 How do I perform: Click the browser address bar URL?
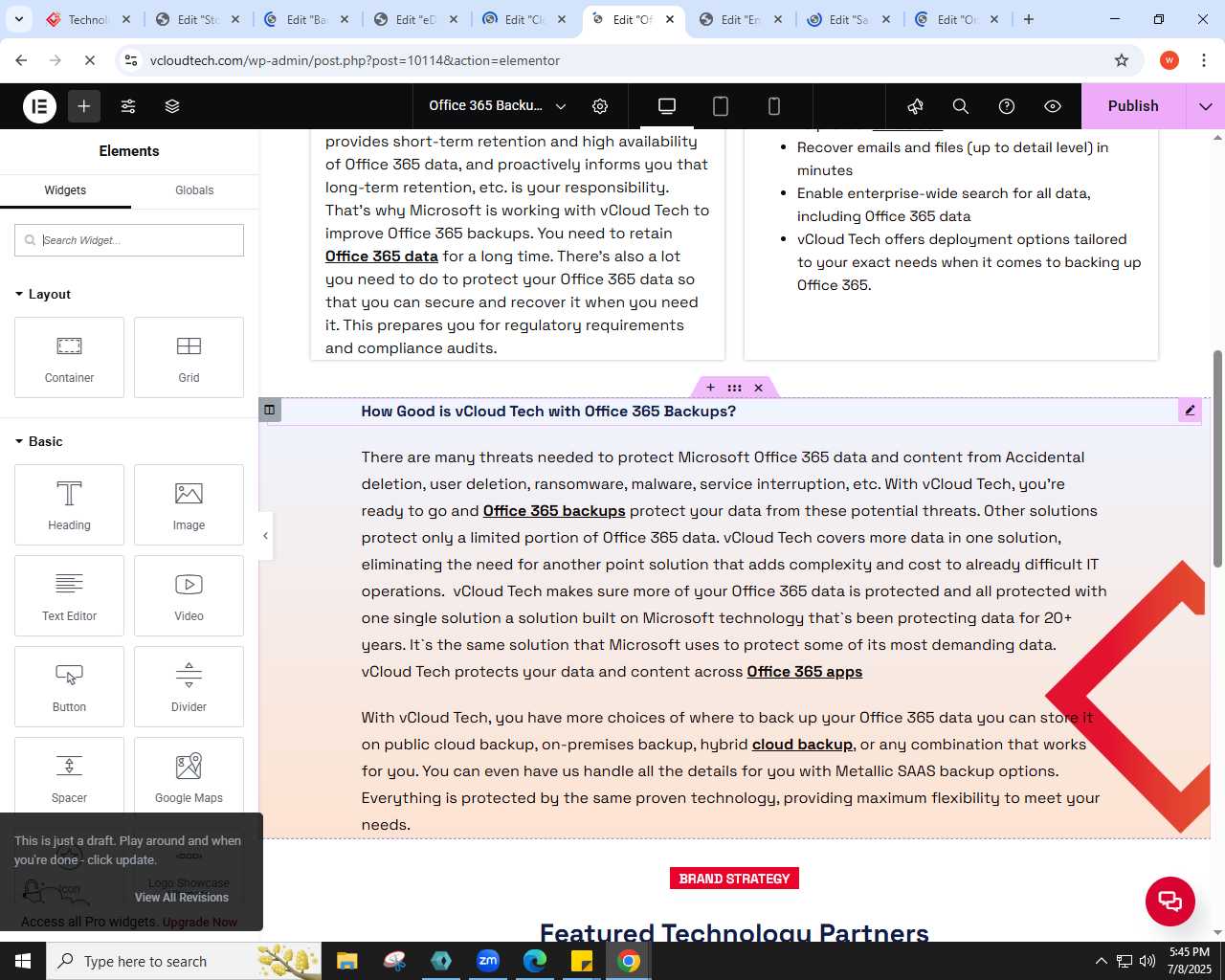coord(355,60)
